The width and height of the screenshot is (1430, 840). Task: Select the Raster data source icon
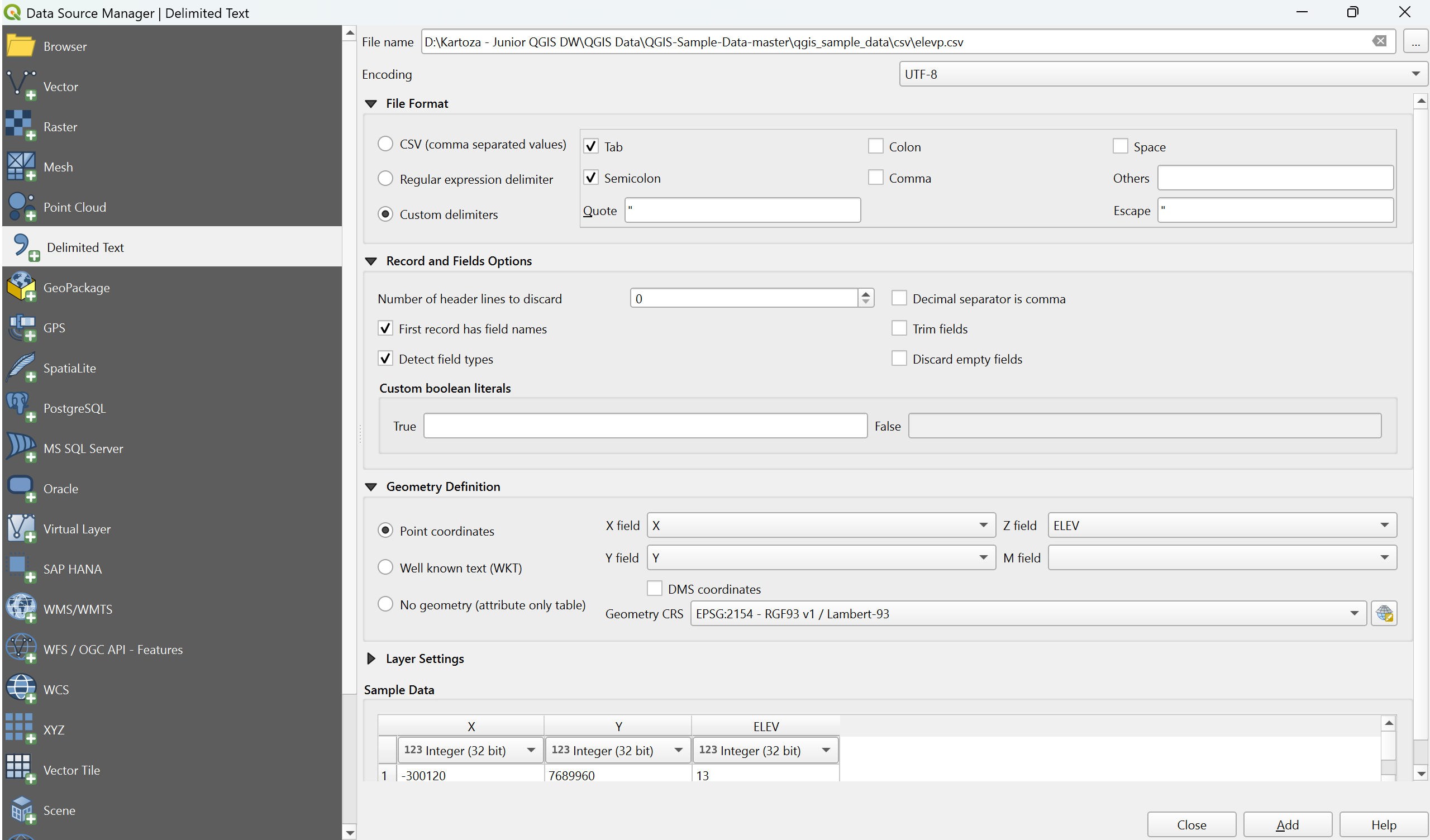tap(21, 126)
